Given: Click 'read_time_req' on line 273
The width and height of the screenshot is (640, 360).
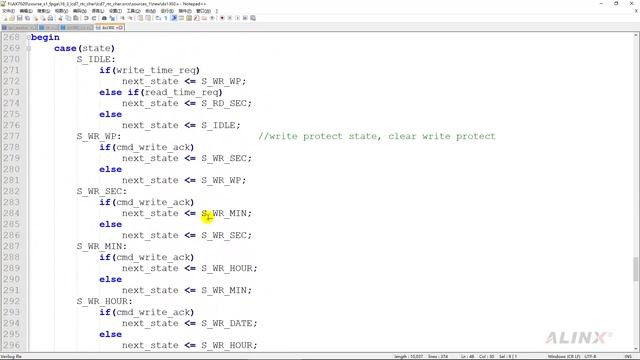Looking at the screenshot, I should pyautogui.click(x=181, y=92).
